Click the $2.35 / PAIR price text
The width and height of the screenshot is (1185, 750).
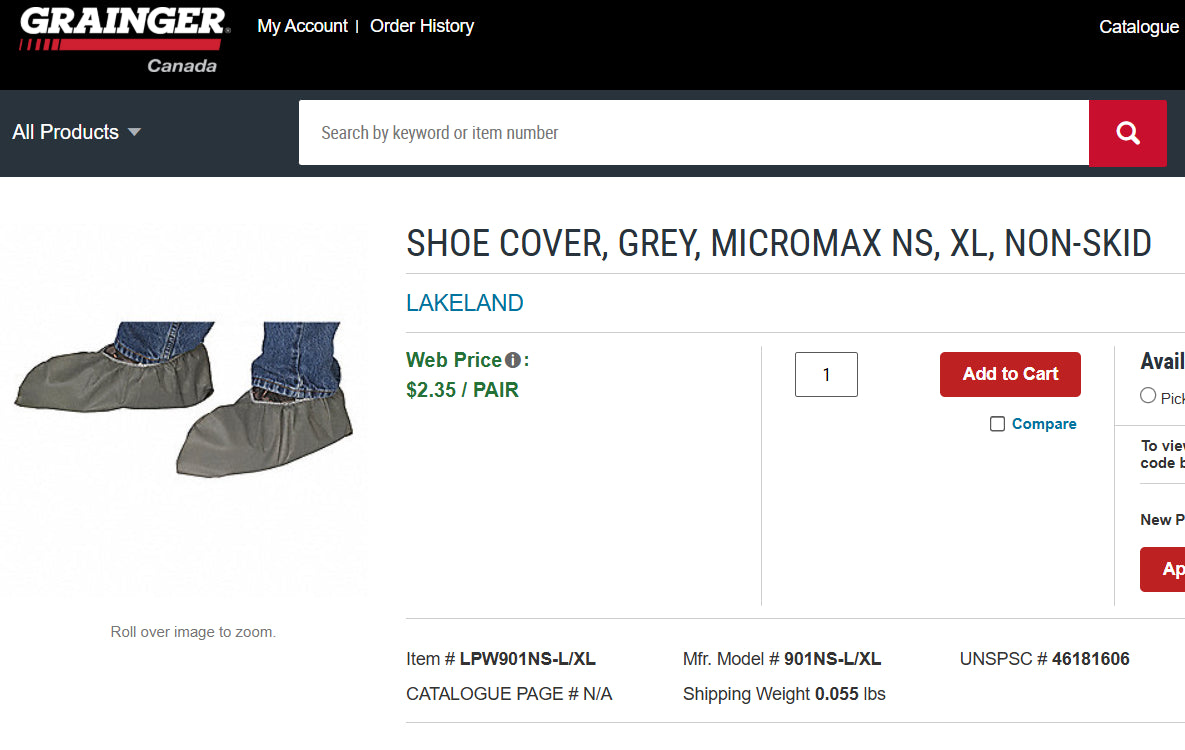point(462,390)
